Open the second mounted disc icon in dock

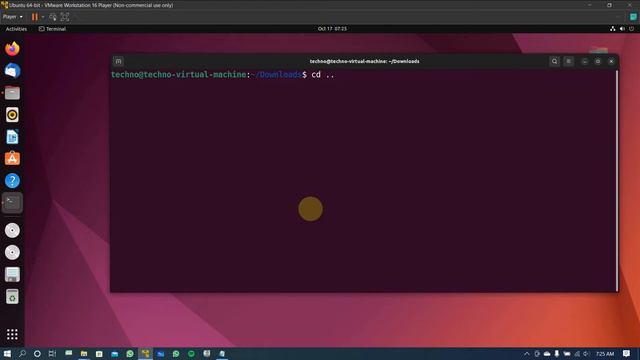coord(12,253)
